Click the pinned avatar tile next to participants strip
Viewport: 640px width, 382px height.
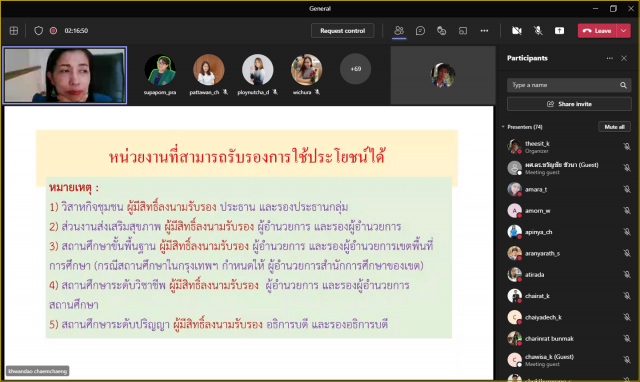(443, 75)
